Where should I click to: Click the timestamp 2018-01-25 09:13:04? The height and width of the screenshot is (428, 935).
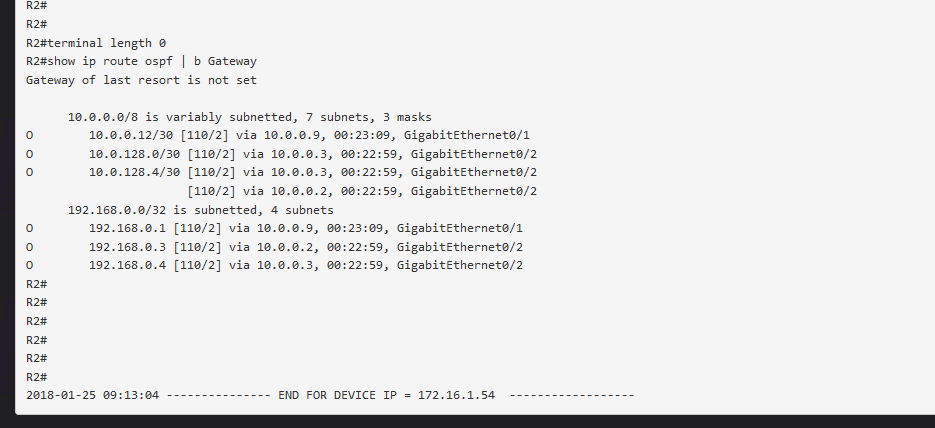(92, 395)
